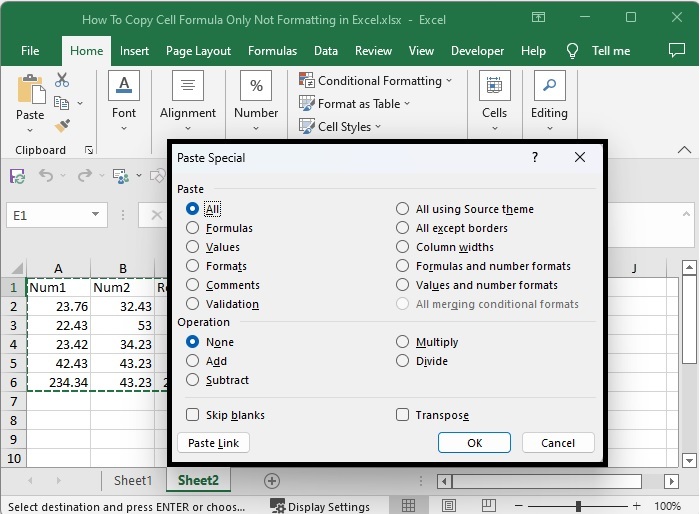Select the Formulas radio button
This screenshot has height=514, width=700.
(193, 228)
